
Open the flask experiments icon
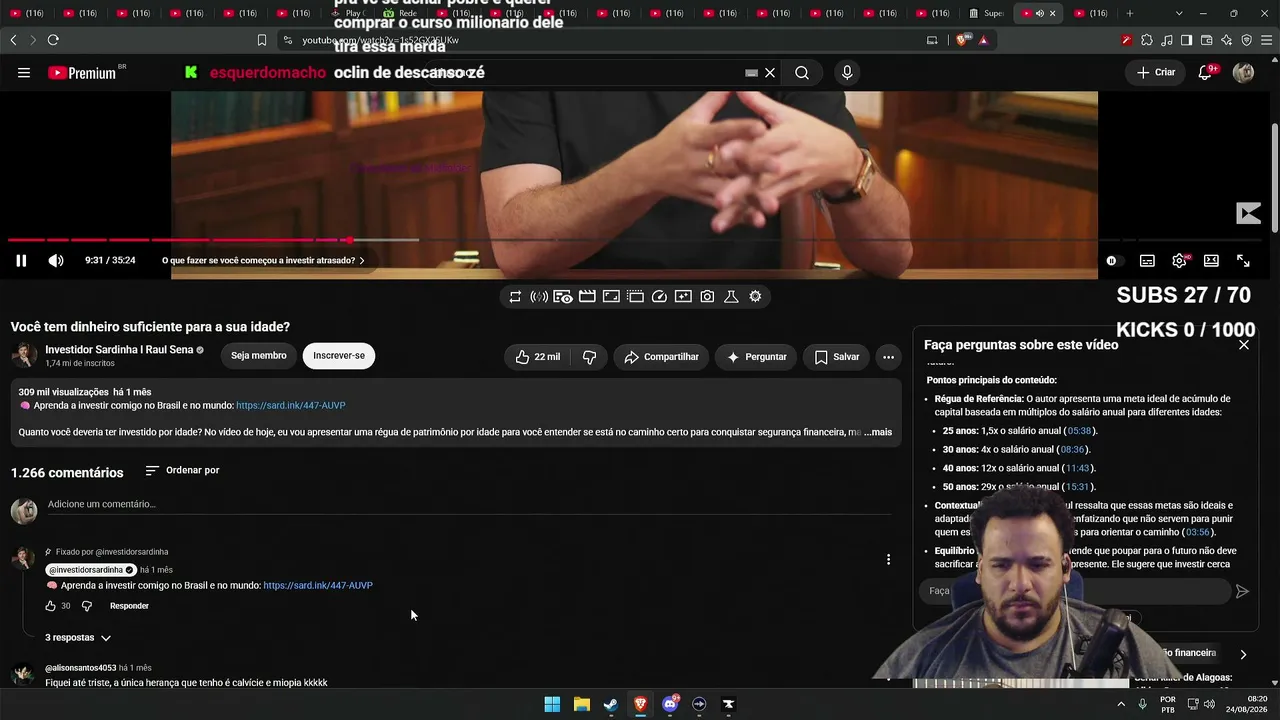coord(731,297)
